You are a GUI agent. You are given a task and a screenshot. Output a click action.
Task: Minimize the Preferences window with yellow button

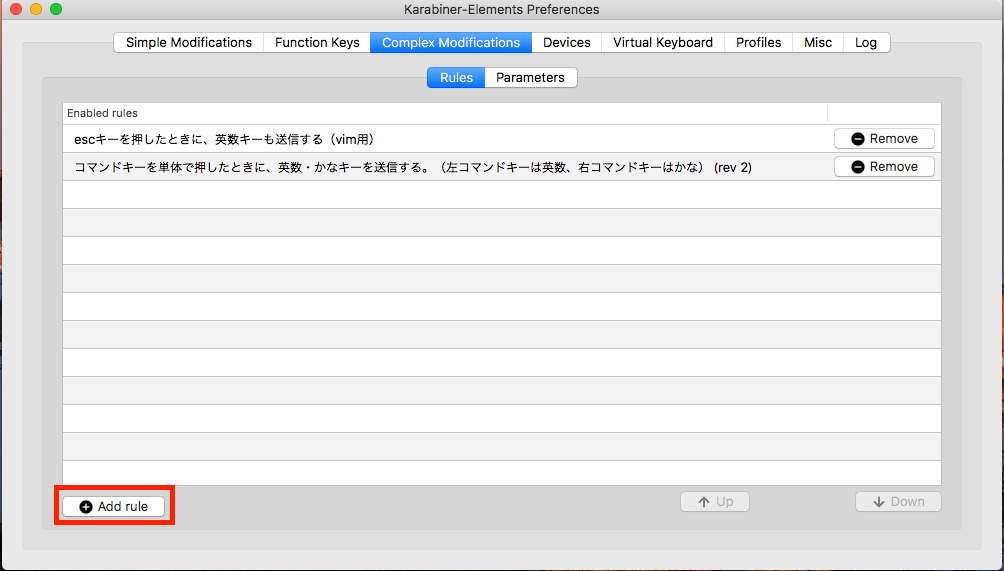(x=36, y=9)
